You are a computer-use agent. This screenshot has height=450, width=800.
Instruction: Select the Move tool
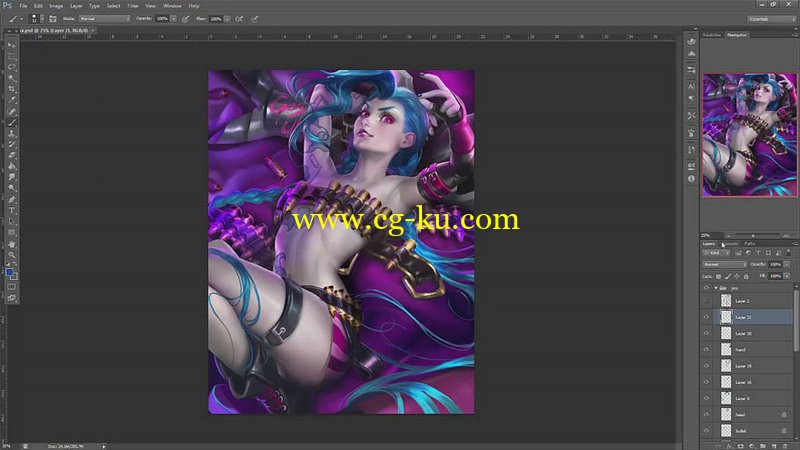pos(11,45)
